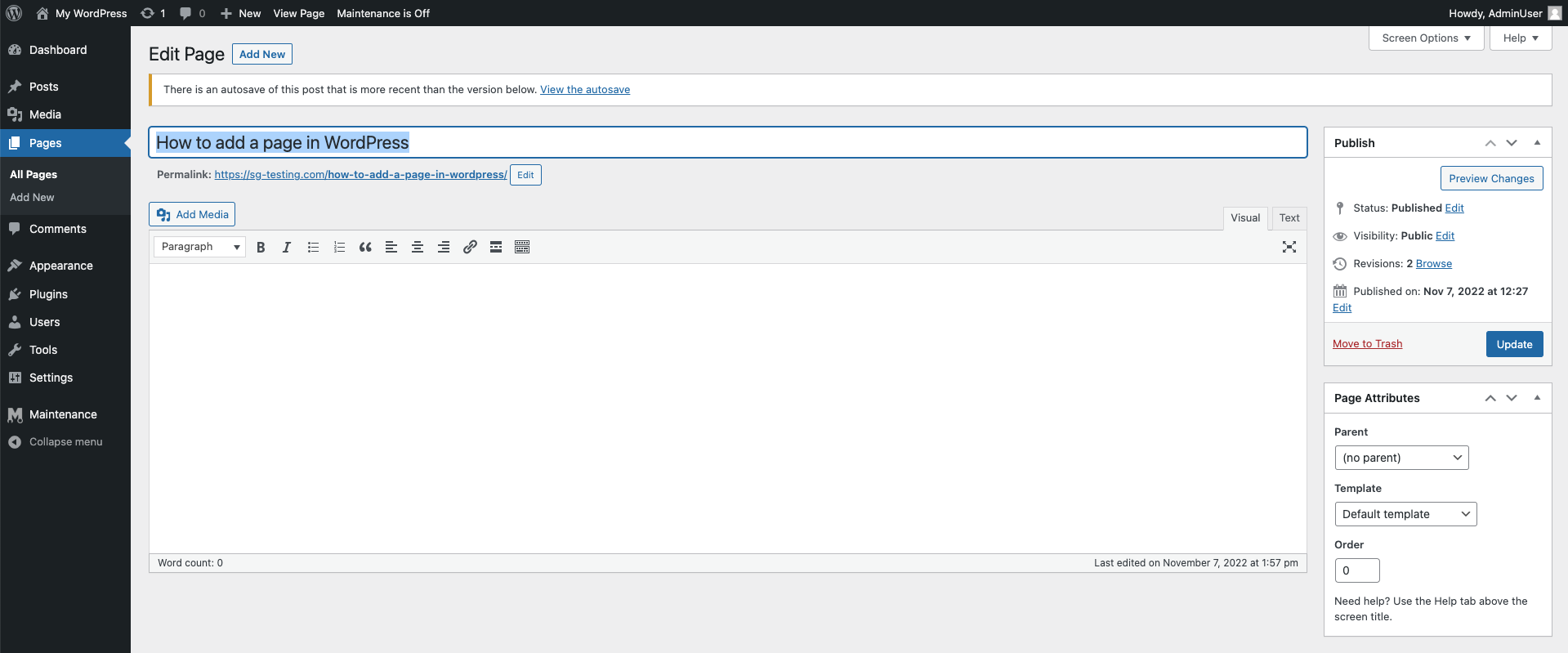Toggle bold formatting in the editor toolbar
The height and width of the screenshot is (653, 1568).
(x=261, y=247)
